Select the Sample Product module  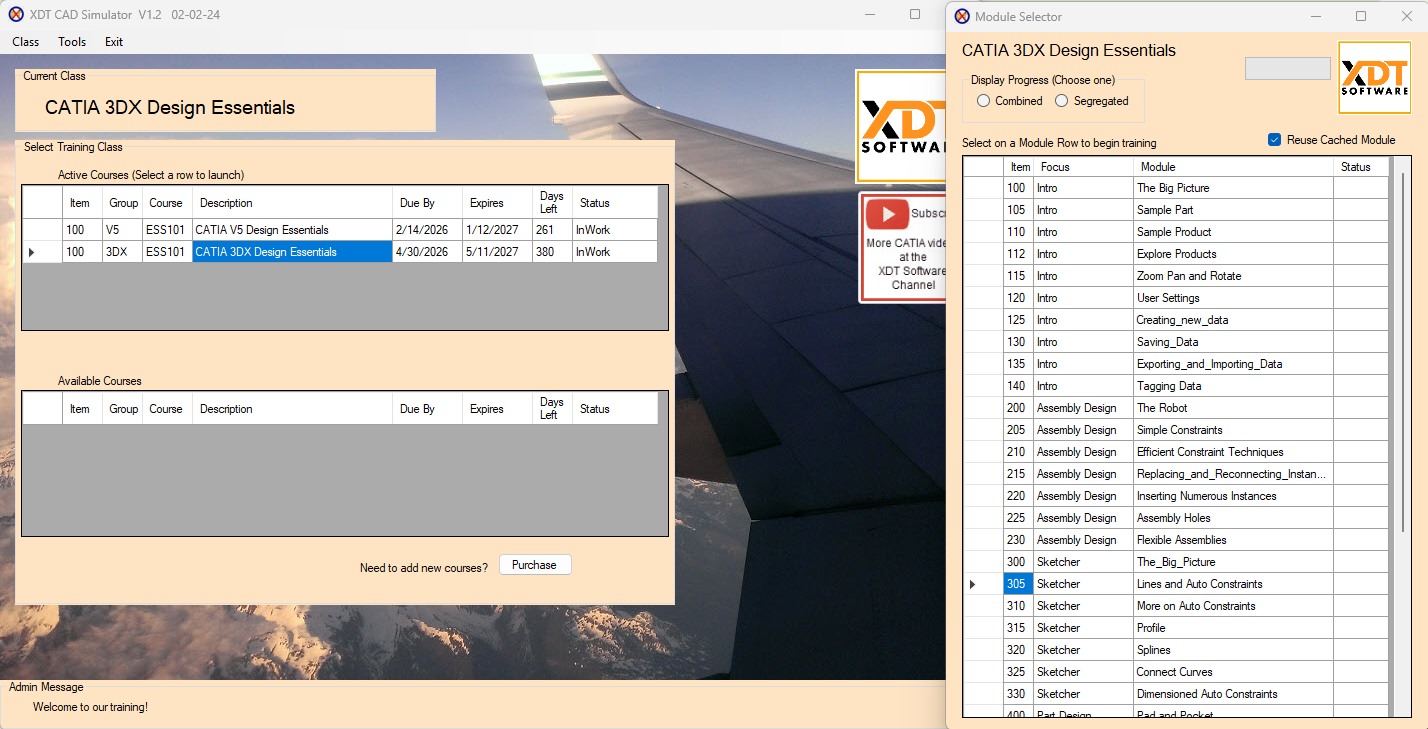click(x=1176, y=232)
